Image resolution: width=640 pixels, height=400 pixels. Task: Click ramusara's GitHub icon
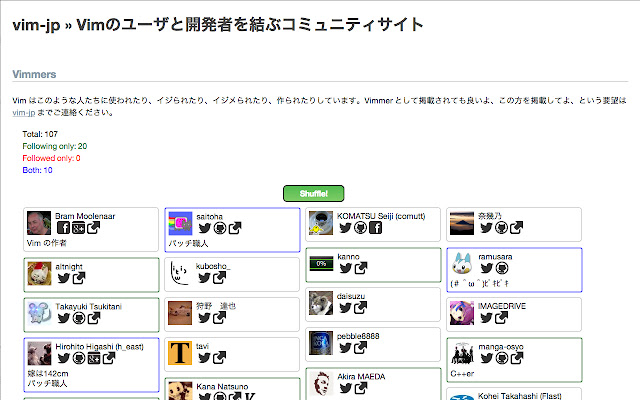[x=502, y=268]
